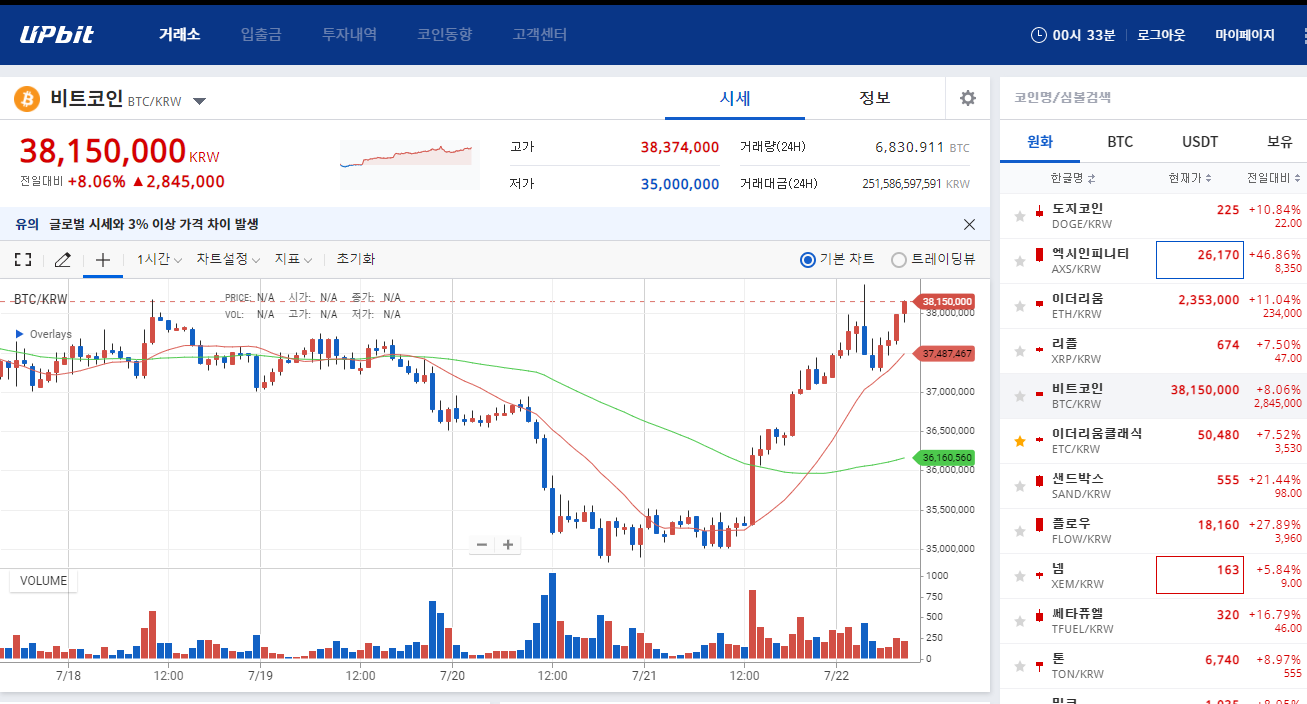The width and height of the screenshot is (1307, 704).
Task: Favorite star for 도지코인
Action: 1020,216
